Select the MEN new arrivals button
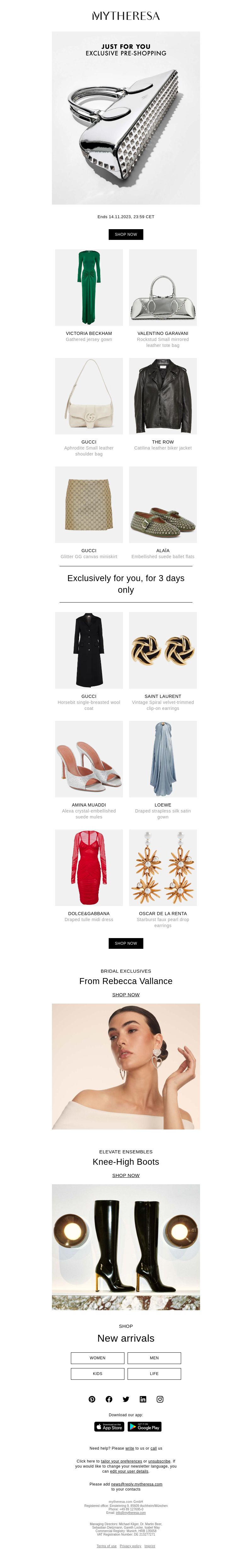Image resolution: width=252 pixels, height=1568 pixels. (x=154, y=1358)
